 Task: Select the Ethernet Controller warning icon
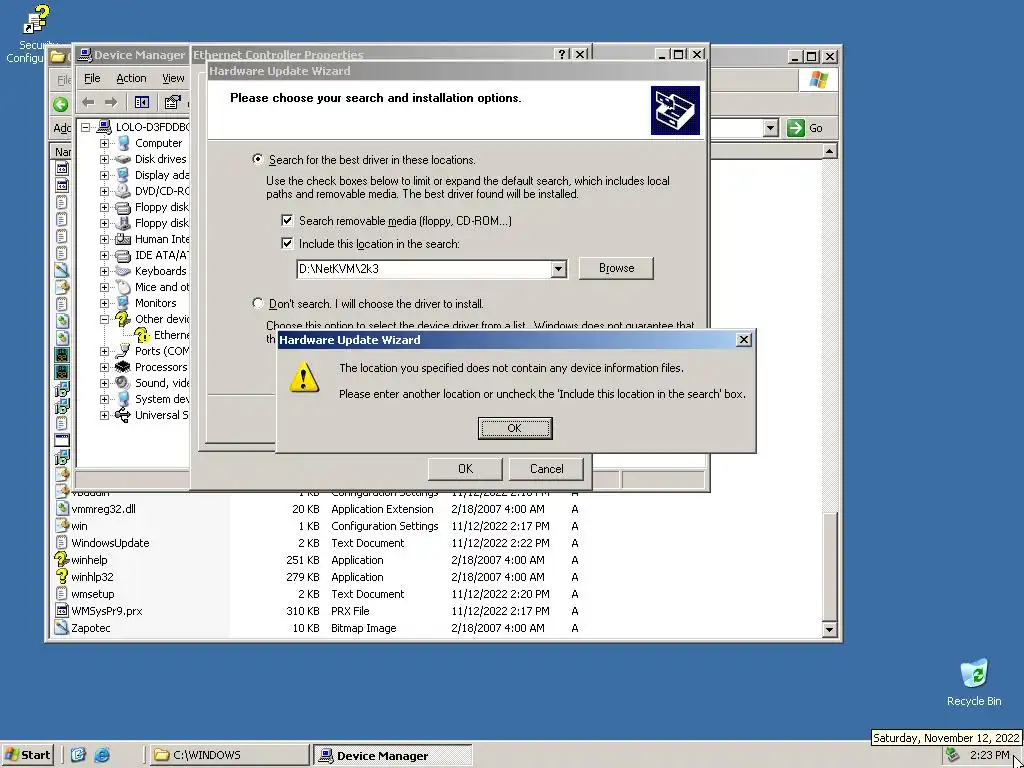coord(142,335)
